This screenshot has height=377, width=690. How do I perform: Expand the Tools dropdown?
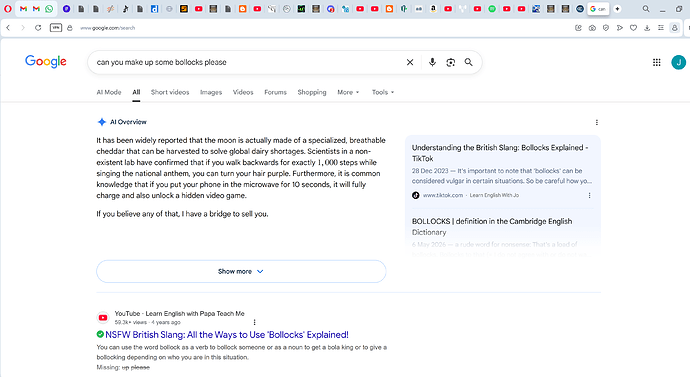(383, 92)
